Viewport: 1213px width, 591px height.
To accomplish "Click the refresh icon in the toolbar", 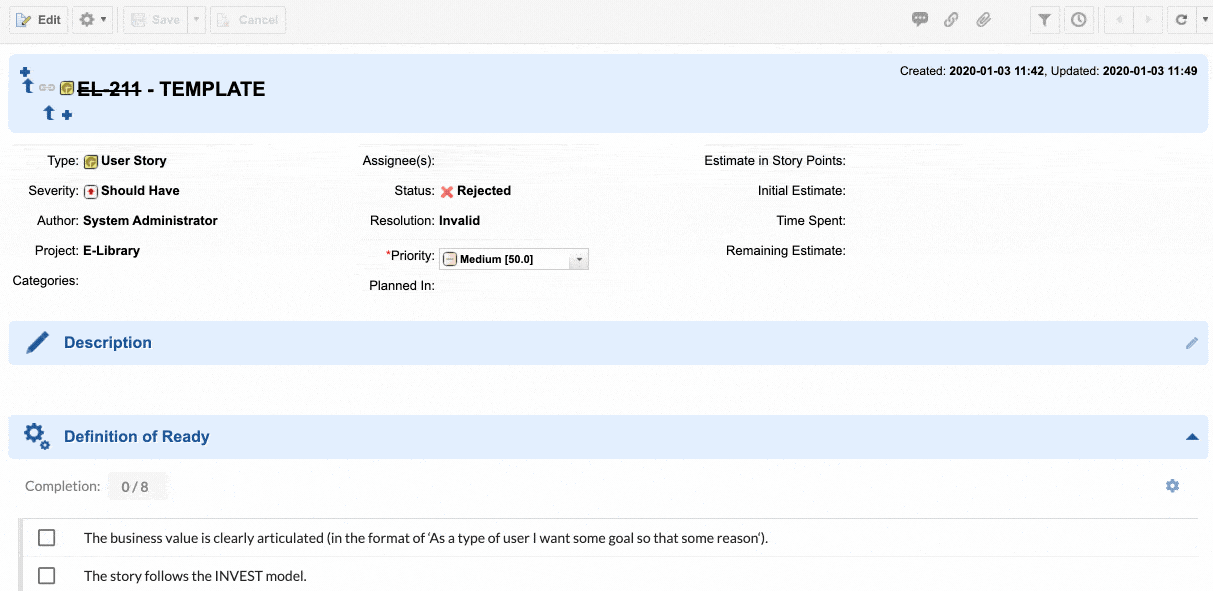I will (x=1181, y=20).
